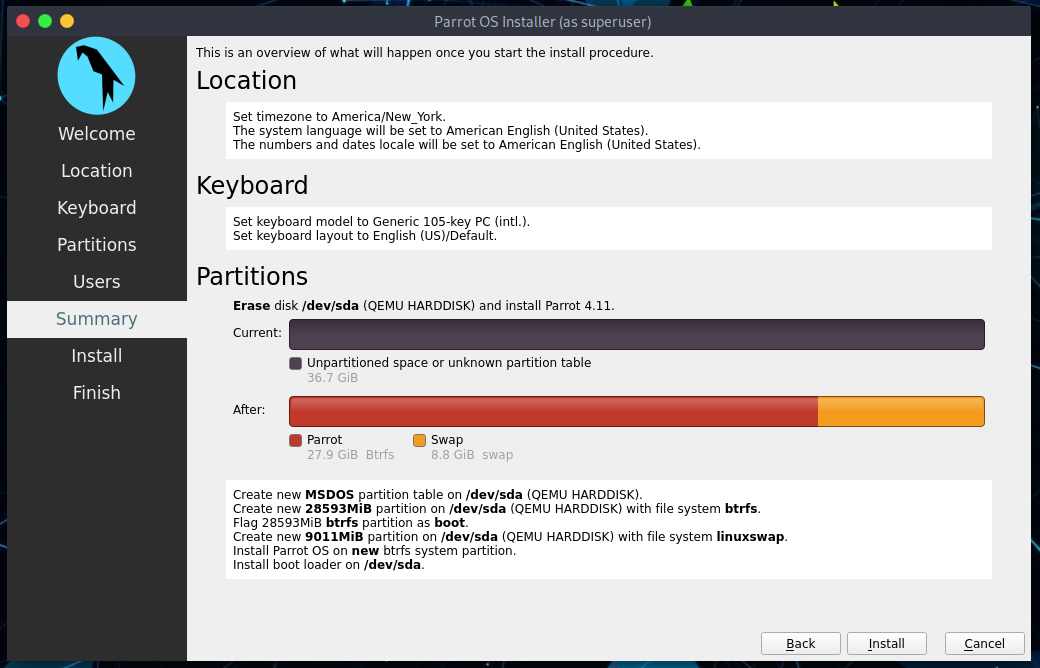Click 'Create new MSDOS partition table' line

point(438,495)
